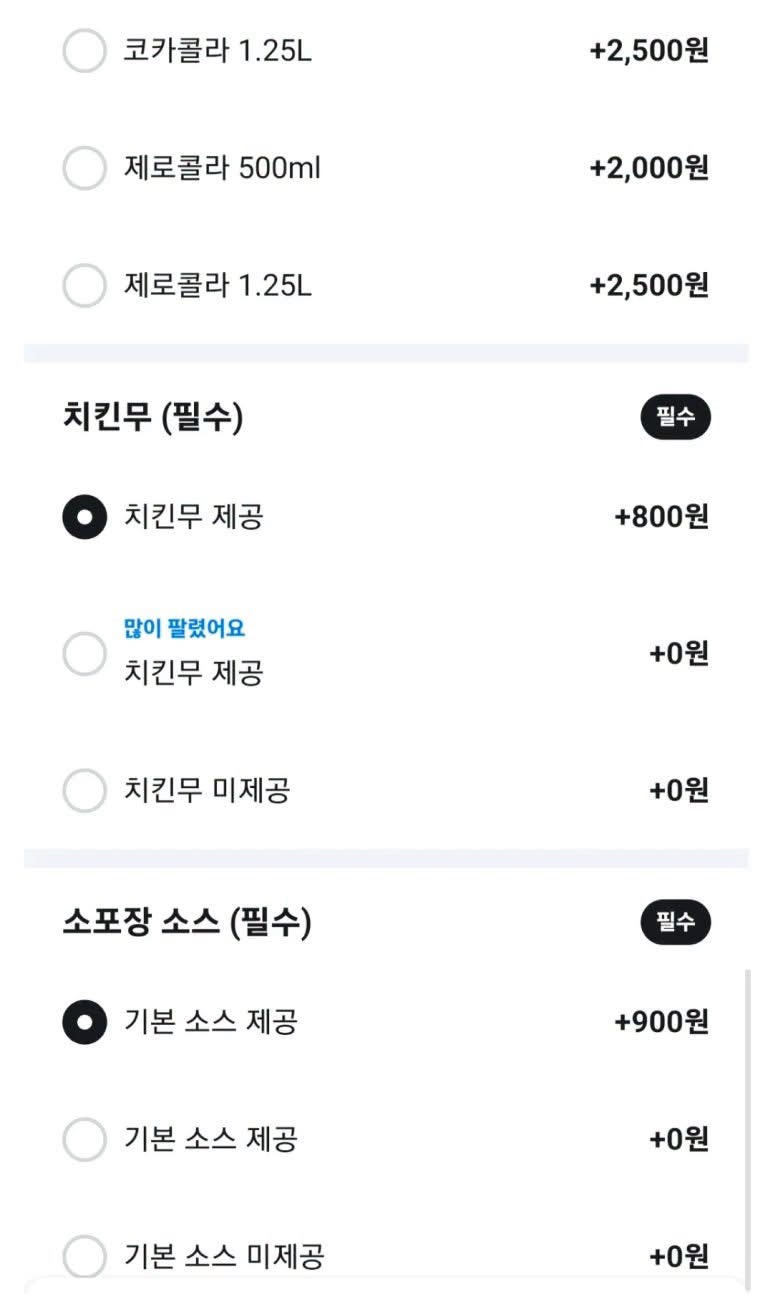773x1294 pixels.
Task: Click the 소포장 소스 (필수) section heading
Action: pyautogui.click(x=187, y=923)
